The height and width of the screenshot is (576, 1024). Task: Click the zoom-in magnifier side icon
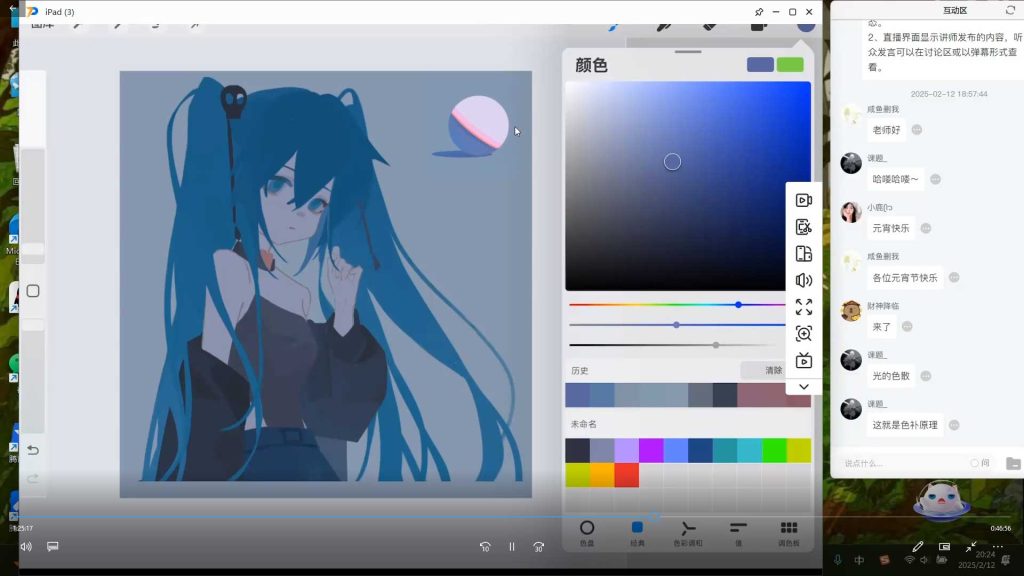(804, 334)
